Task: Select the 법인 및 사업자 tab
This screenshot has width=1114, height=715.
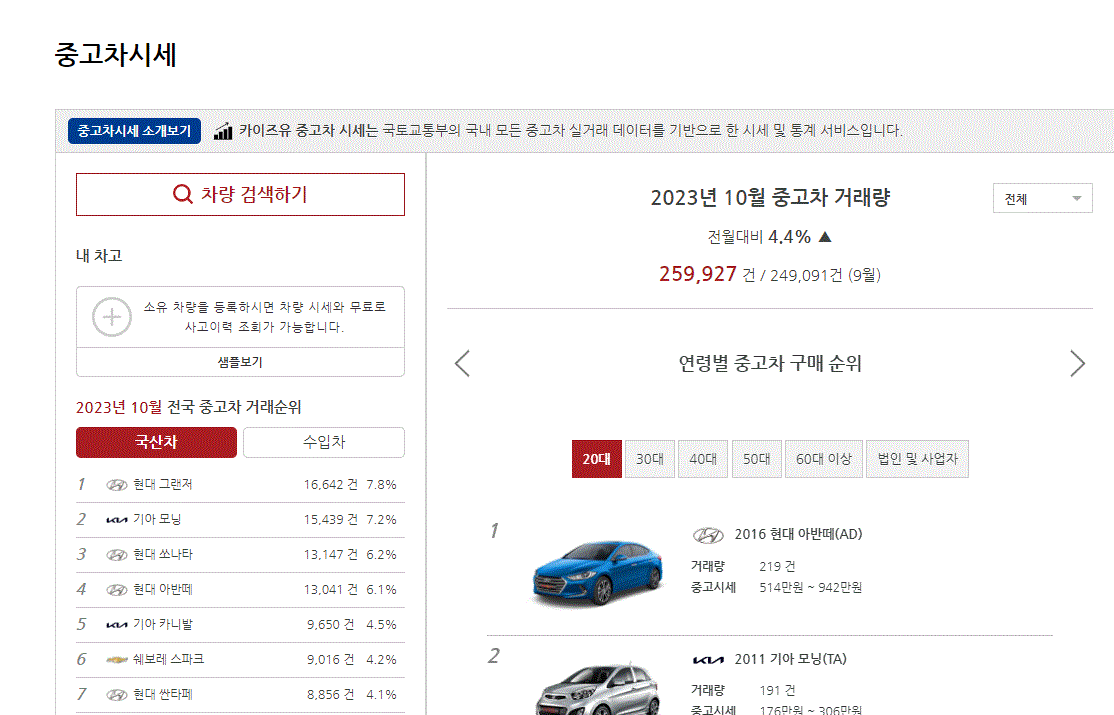Action: (917, 459)
